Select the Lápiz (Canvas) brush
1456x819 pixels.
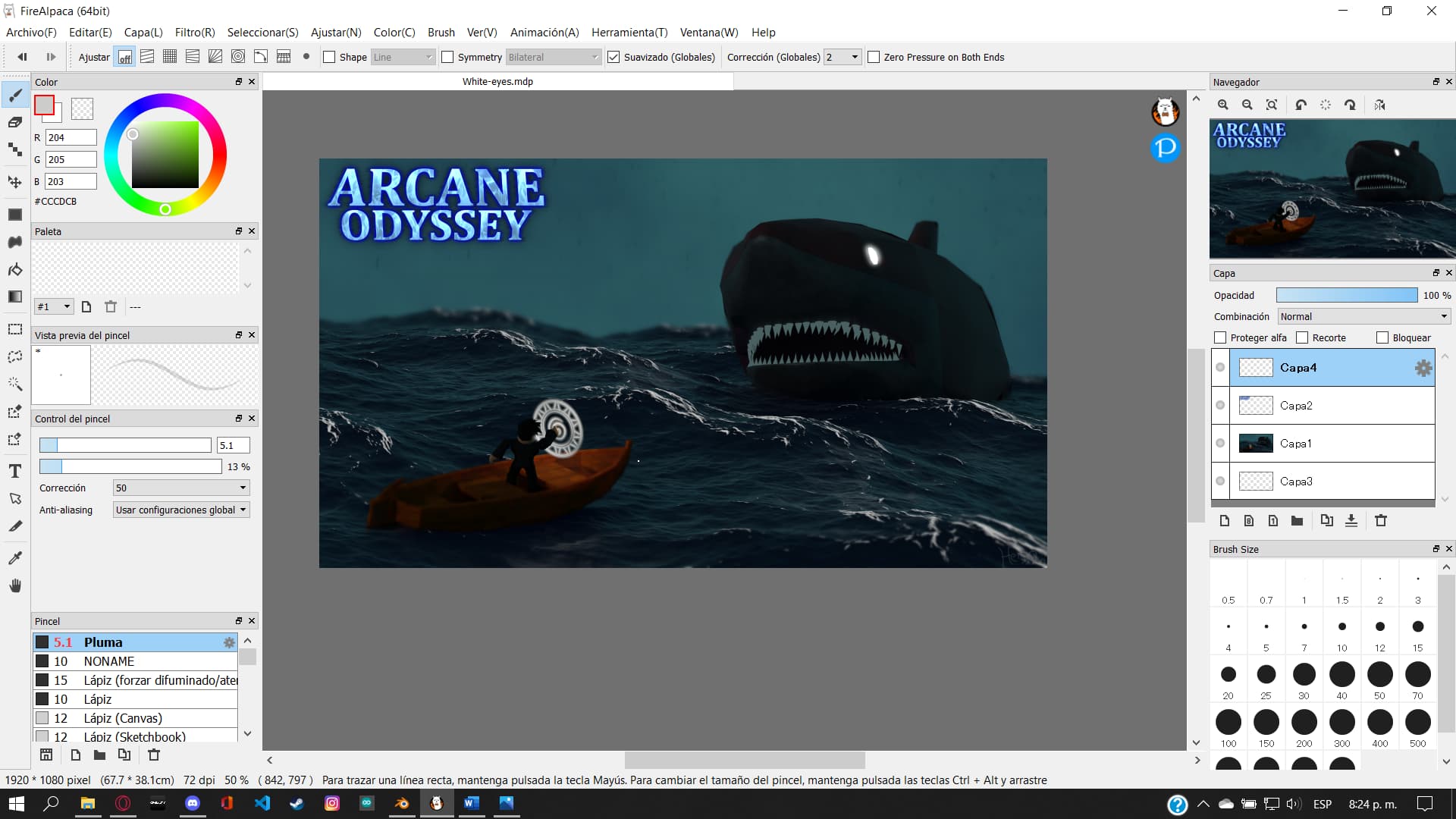[136, 718]
